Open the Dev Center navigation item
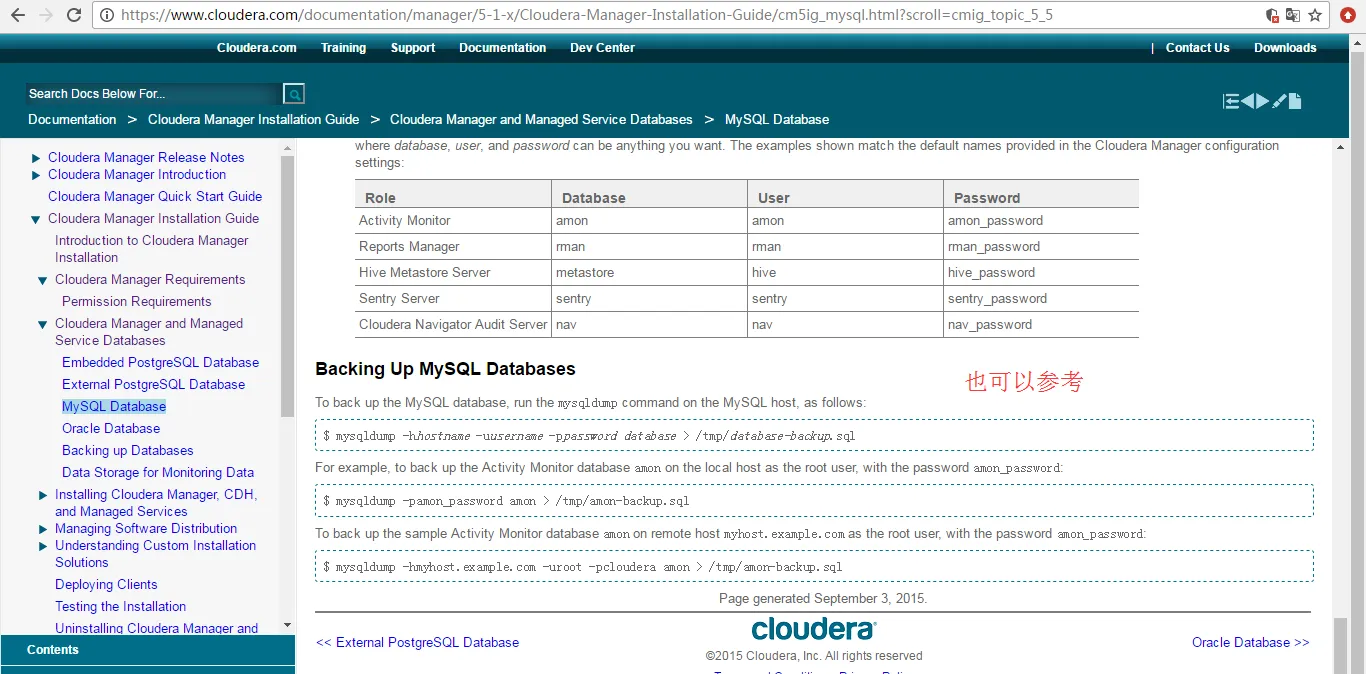Viewport: 1366px width, 674px height. [x=602, y=47]
